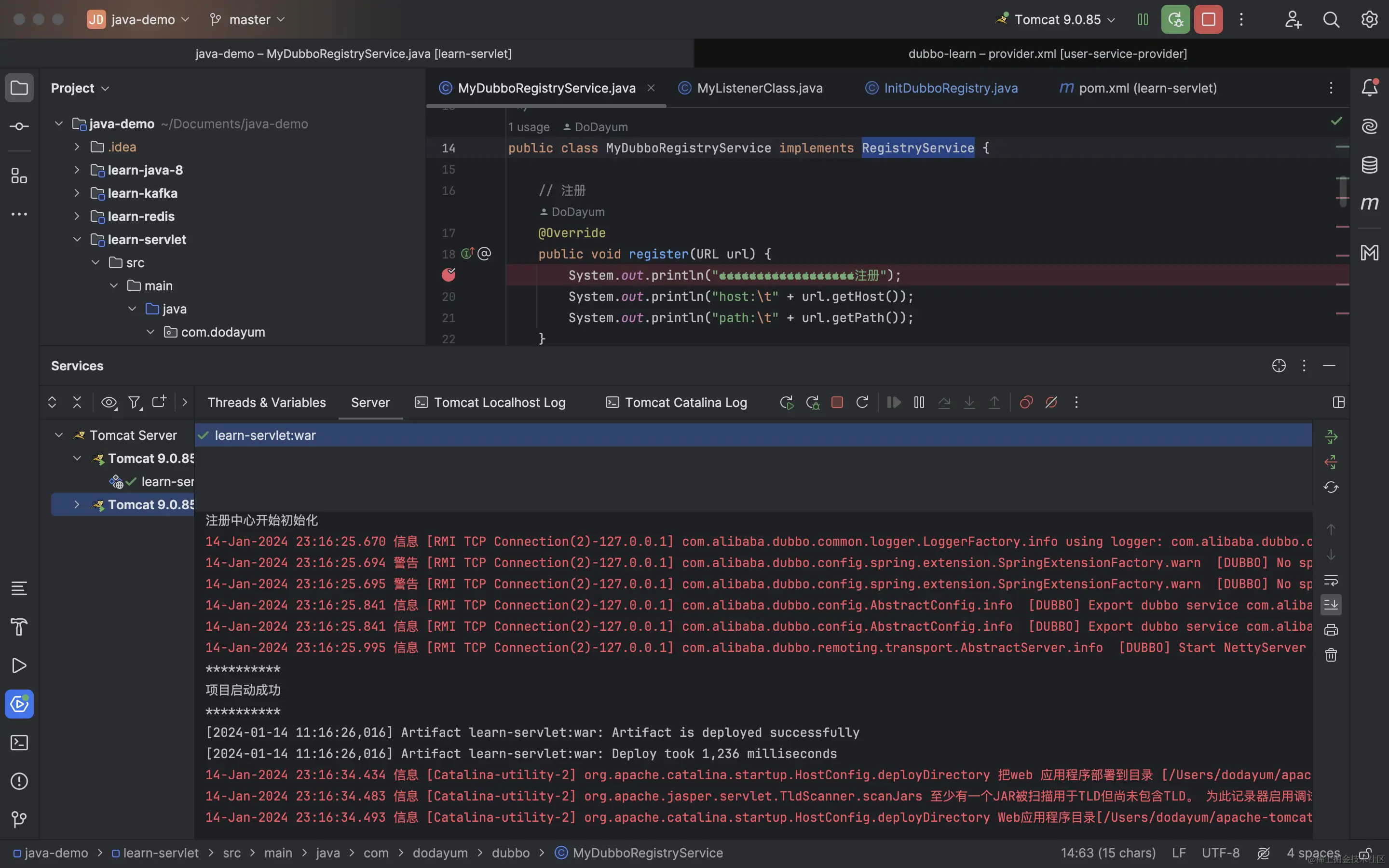
Task: Expand the learn-kafka module folder
Action: point(77,193)
